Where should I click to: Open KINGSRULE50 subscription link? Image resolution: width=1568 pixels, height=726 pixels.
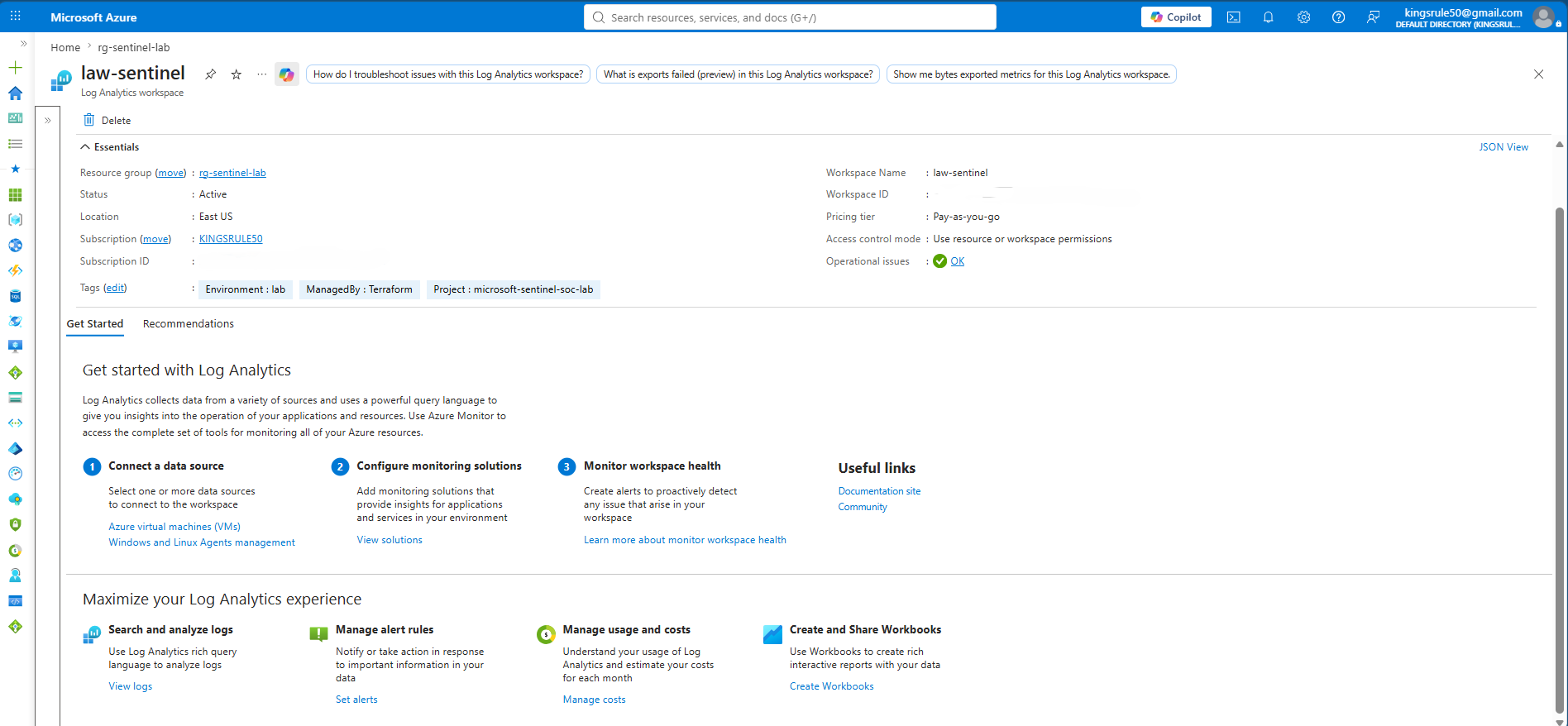pyautogui.click(x=231, y=239)
